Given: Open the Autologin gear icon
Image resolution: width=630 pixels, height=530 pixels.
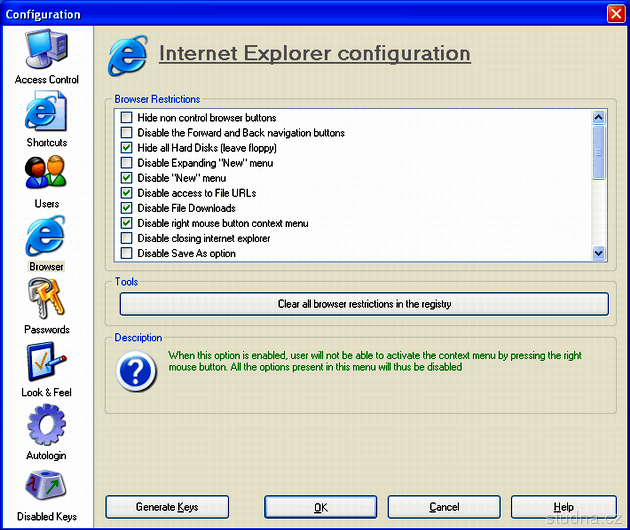Looking at the screenshot, I should click(46, 426).
